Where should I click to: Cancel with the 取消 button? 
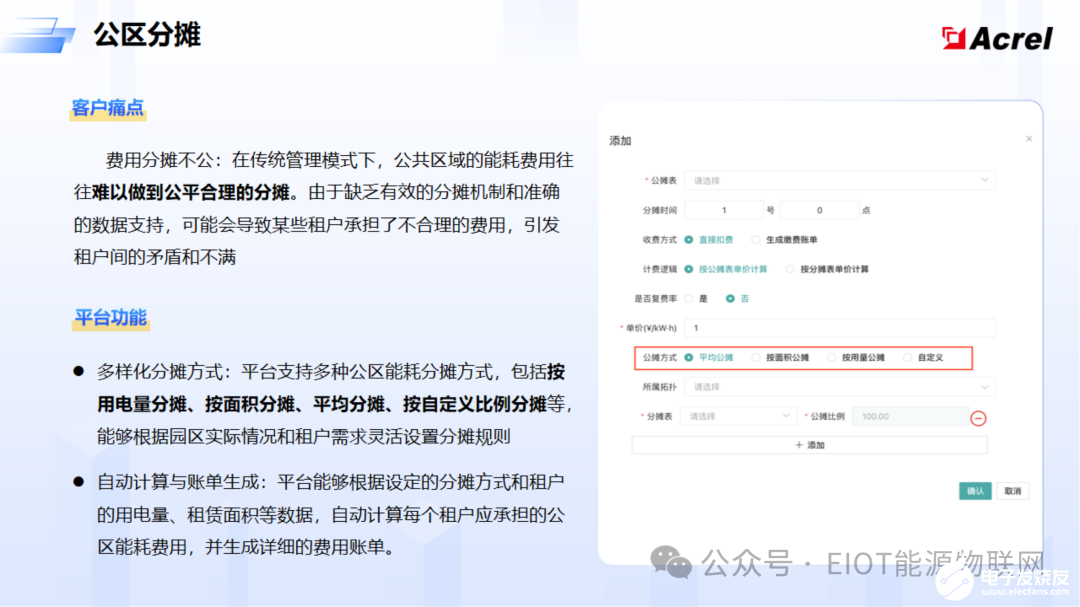[x=1012, y=491]
